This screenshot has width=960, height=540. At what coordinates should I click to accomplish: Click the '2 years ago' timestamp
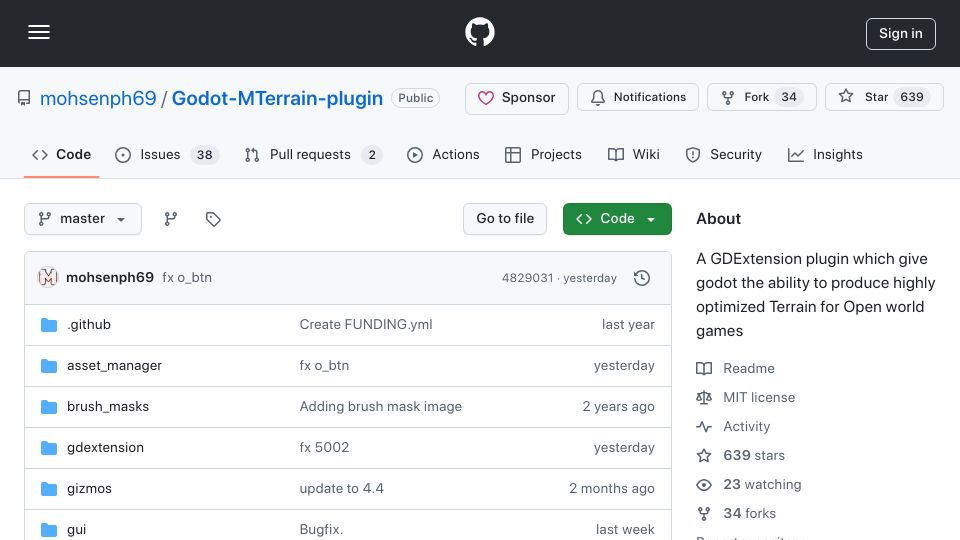click(618, 407)
